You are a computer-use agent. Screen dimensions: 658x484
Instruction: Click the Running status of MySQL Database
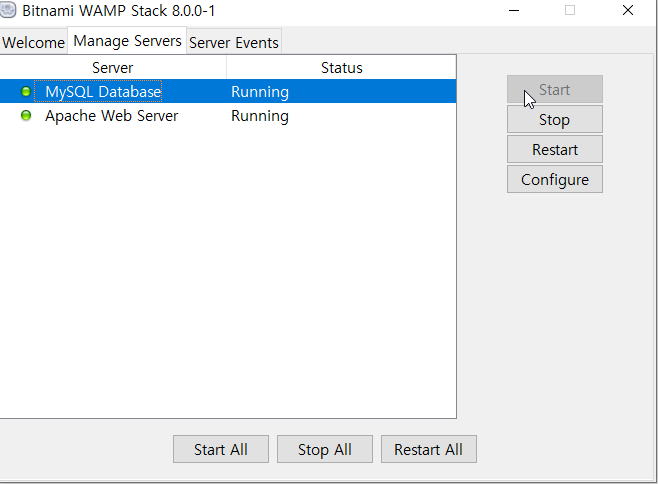[x=260, y=92]
